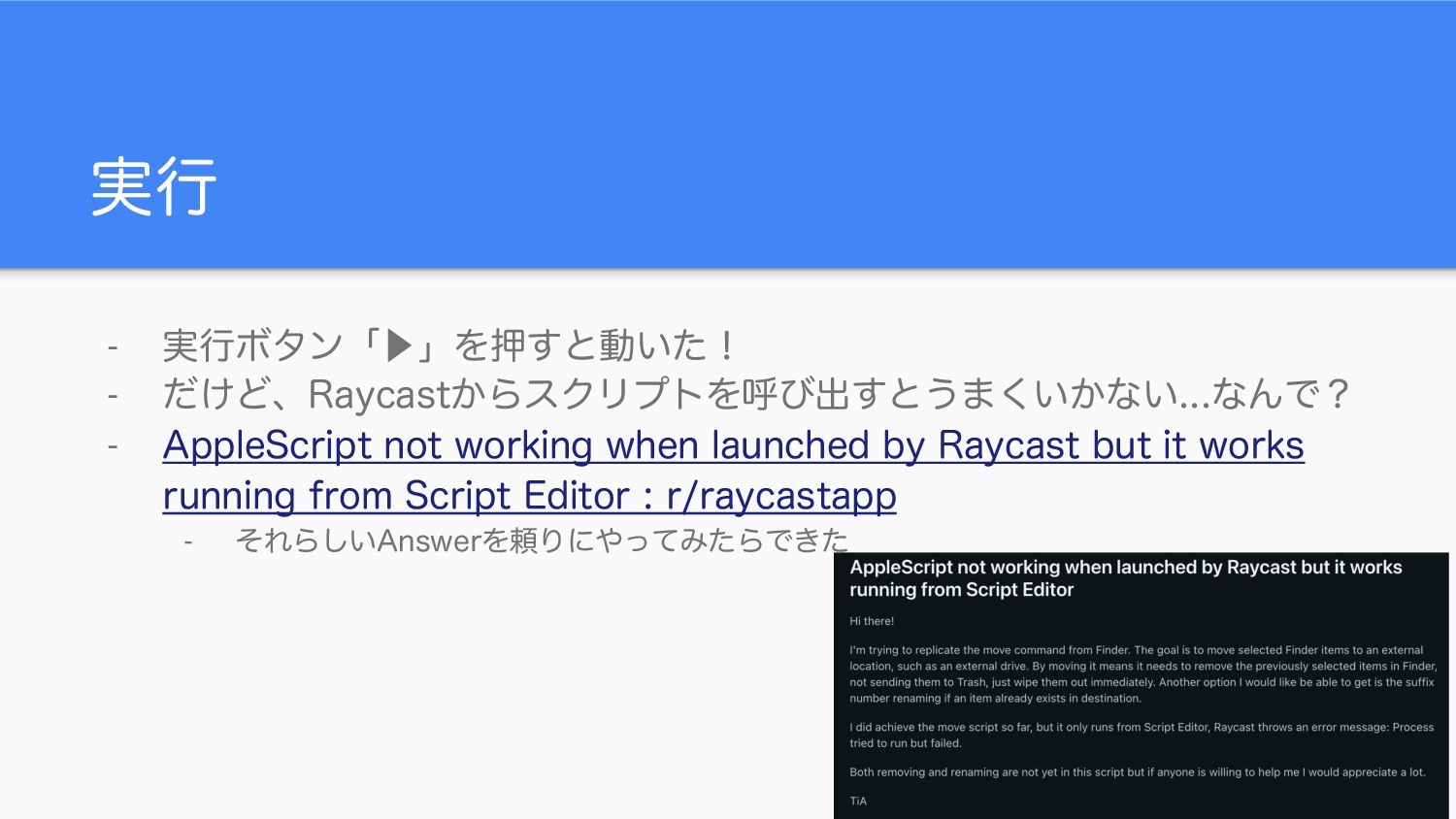Click paragraph starting 'I'm trying to replicate'
1456x819 pixels.
click(1142, 674)
